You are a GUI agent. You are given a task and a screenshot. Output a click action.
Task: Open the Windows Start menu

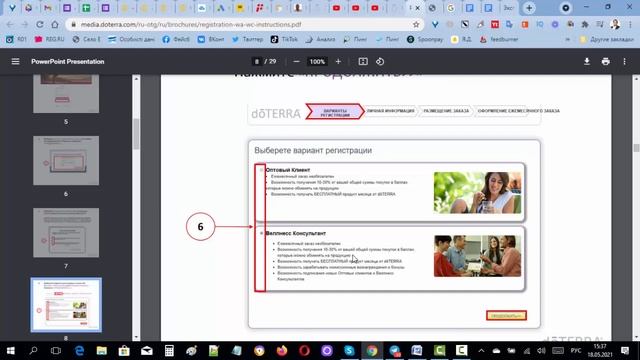(x=11, y=351)
